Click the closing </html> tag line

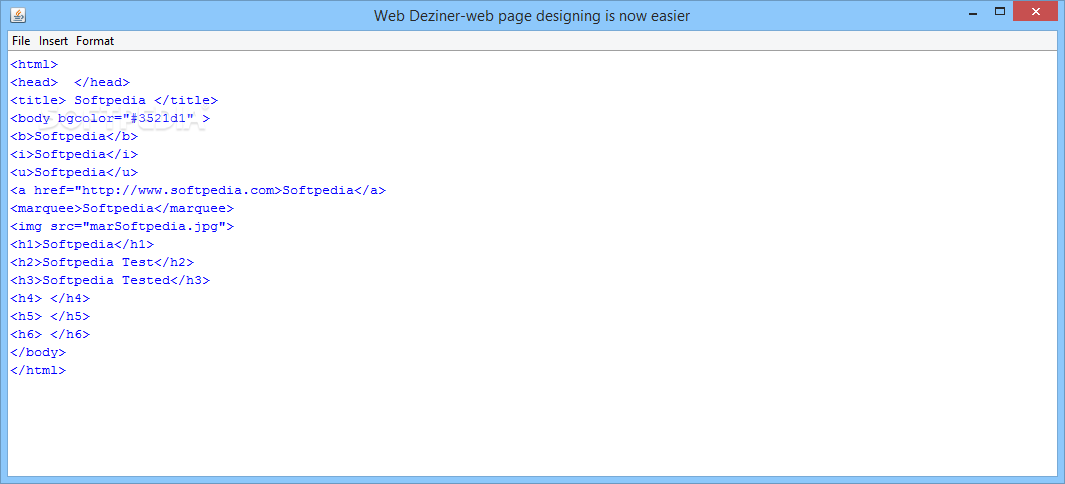38,371
